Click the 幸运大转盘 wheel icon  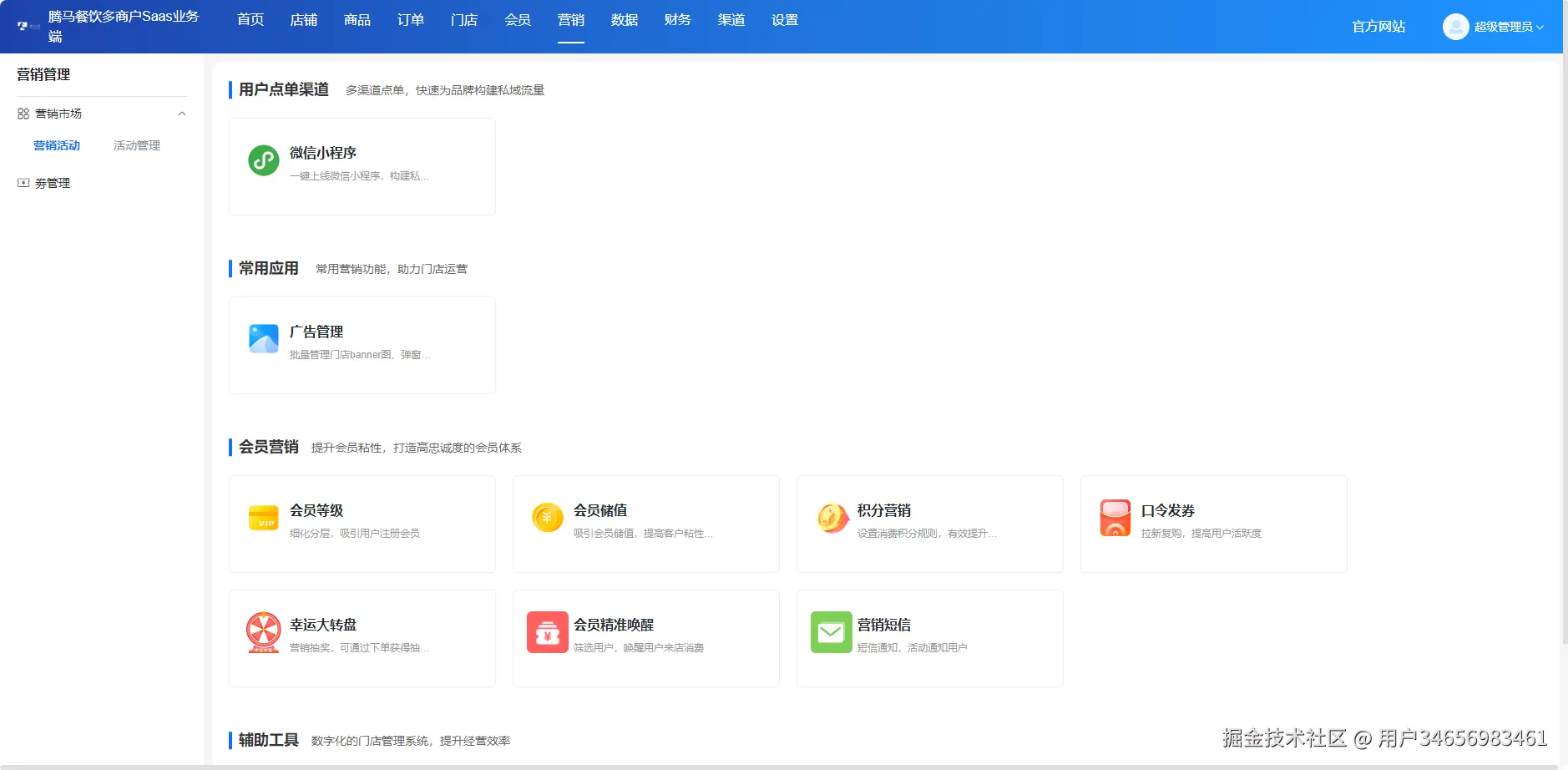click(264, 632)
